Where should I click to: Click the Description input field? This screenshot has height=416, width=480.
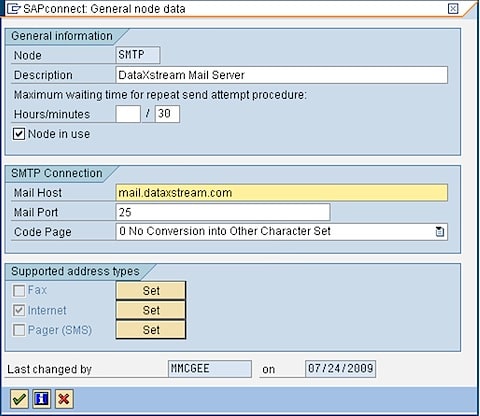click(282, 75)
